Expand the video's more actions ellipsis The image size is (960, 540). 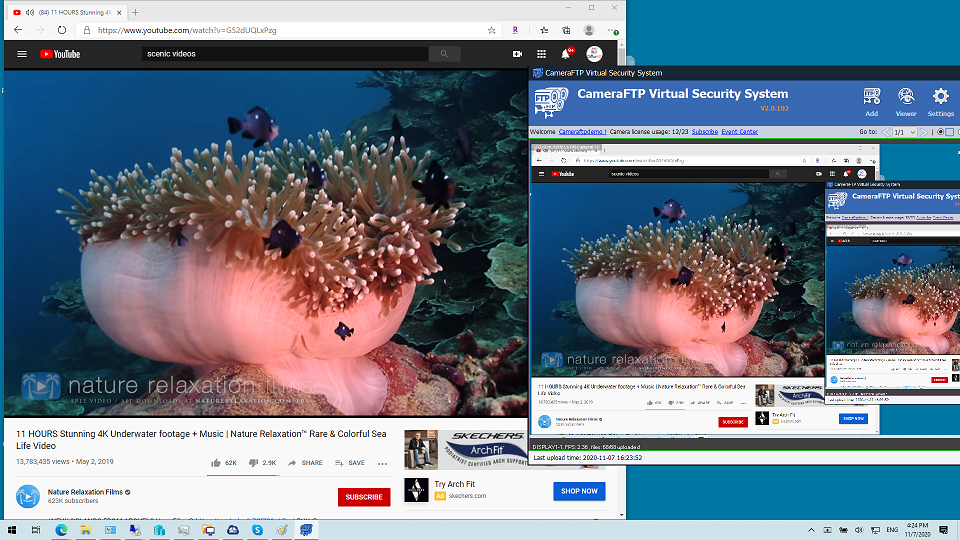coord(382,463)
